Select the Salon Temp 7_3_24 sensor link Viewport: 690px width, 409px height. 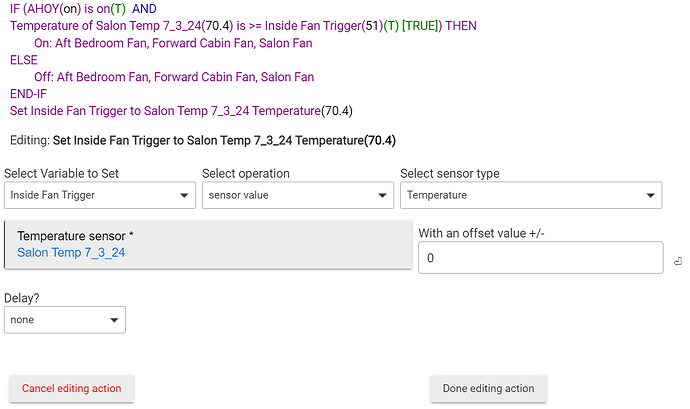click(x=71, y=253)
